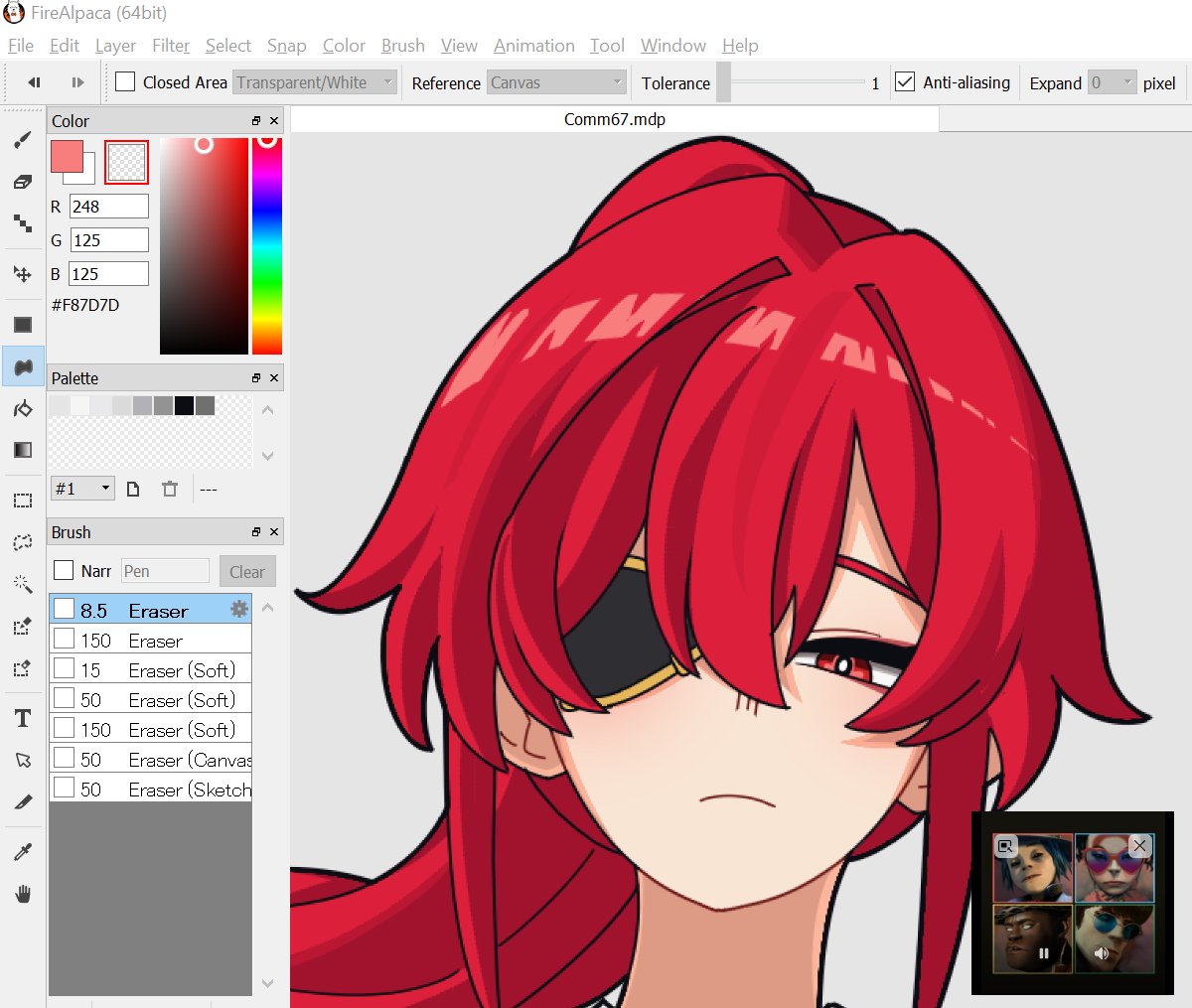Select the Select Eraser tool

23,667
